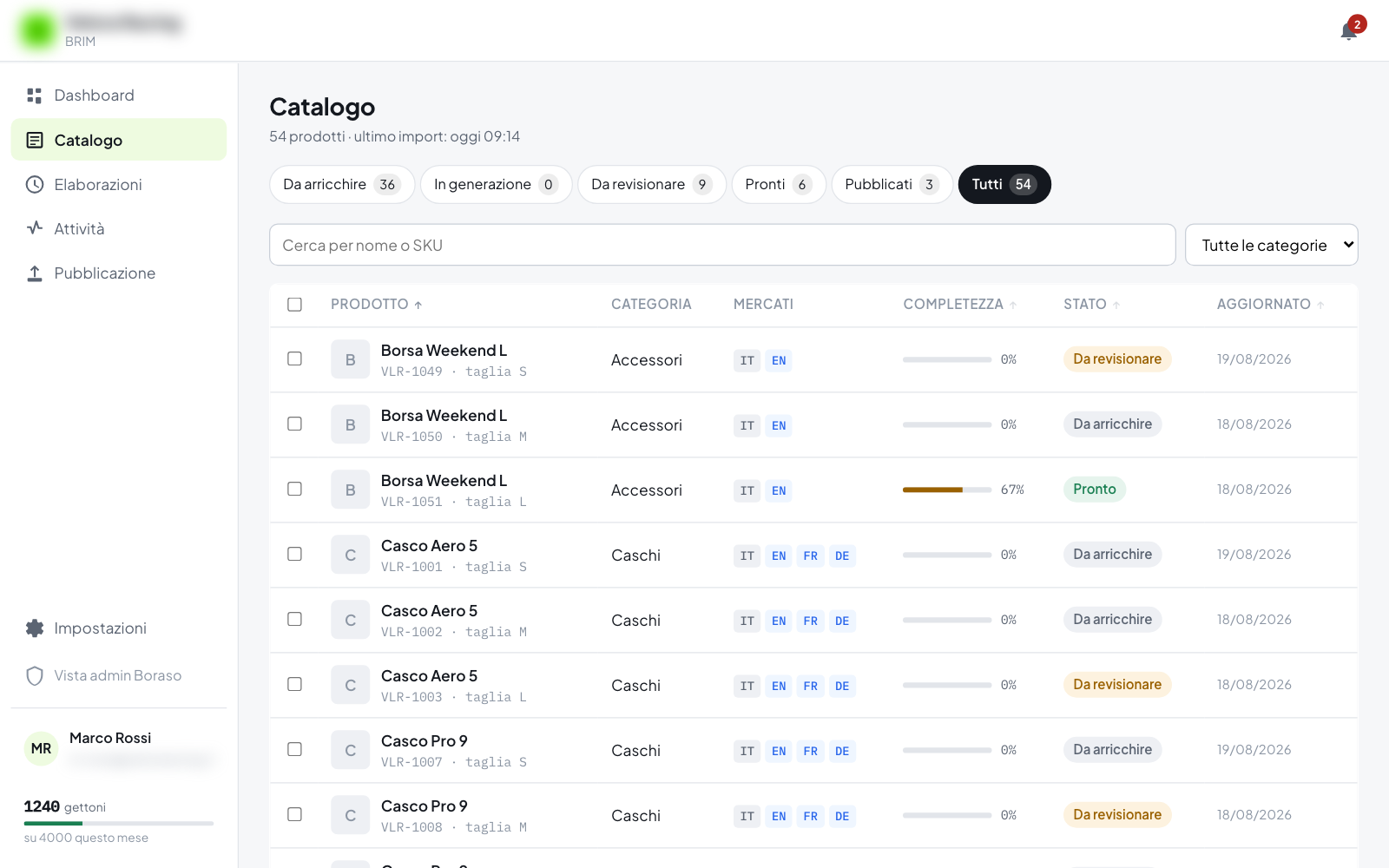Screen dimensions: 1389x868
Task: Select the Tutti filter tab
Action: [1004, 184]
